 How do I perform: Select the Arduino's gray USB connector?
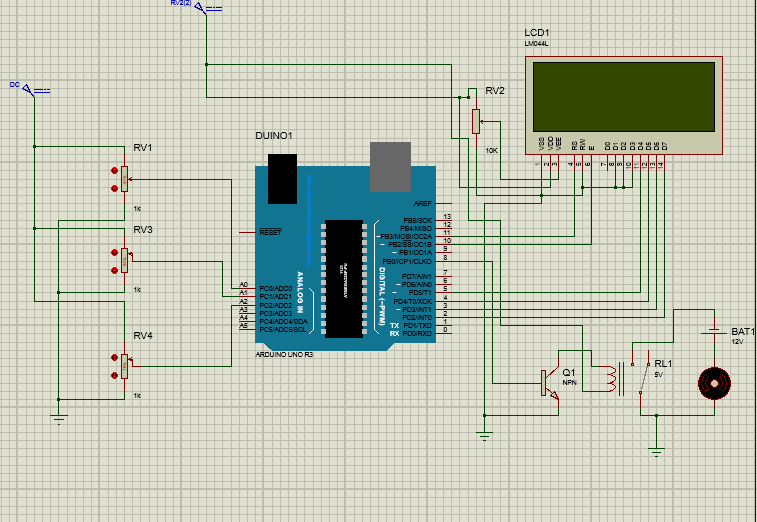(391, 167)
